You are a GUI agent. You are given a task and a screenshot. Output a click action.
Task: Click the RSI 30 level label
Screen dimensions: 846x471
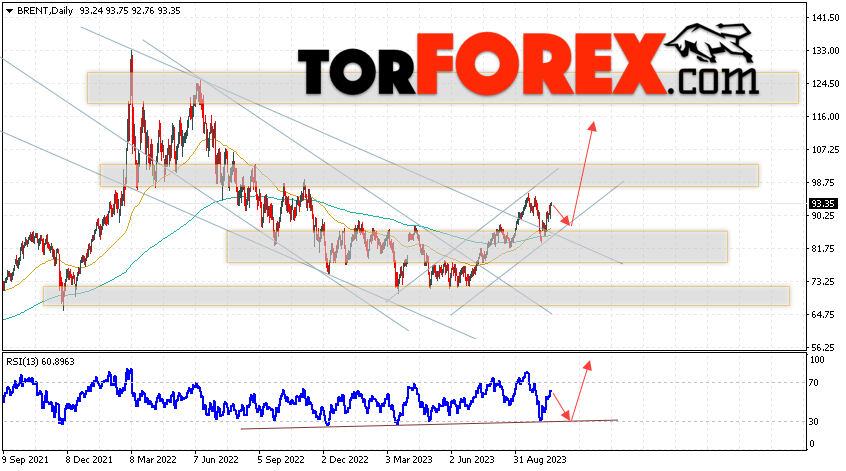point(814,421)
